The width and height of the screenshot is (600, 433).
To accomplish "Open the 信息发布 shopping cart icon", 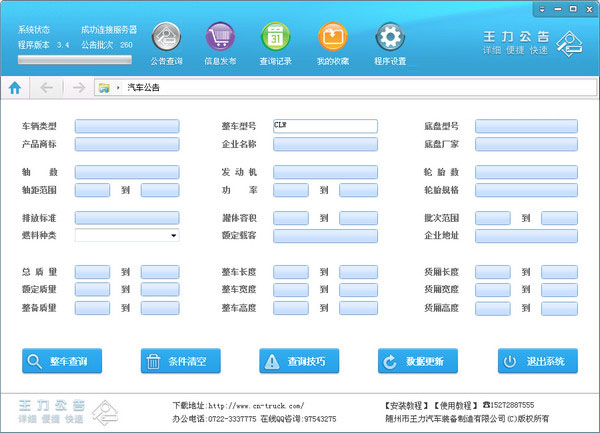I will point(220,39).
